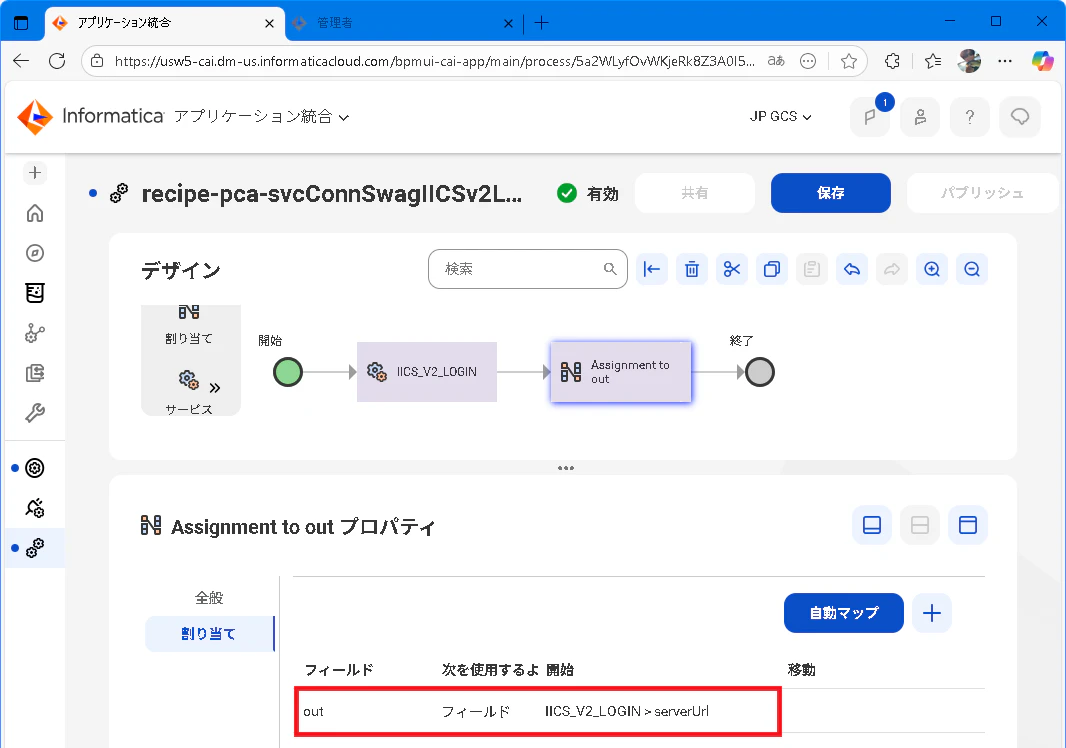Click the IICS_V2_LOGIN > serverUrl value
1066x748 pixels.
coord(627,711)
